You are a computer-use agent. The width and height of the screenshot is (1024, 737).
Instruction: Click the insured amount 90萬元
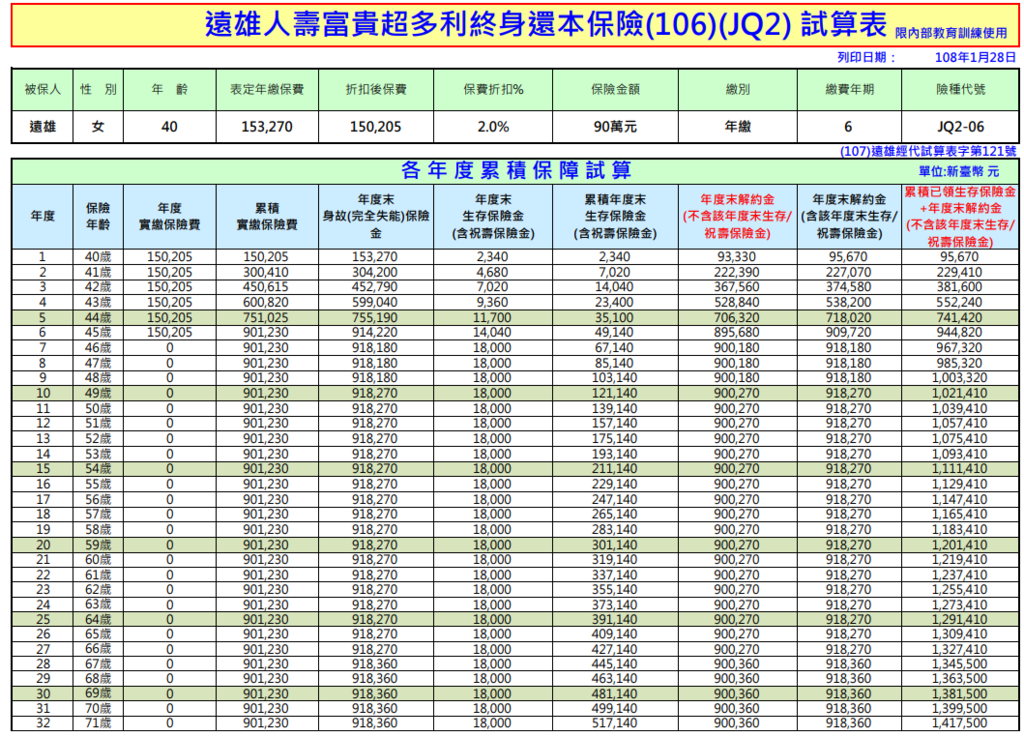pos(615,127)
